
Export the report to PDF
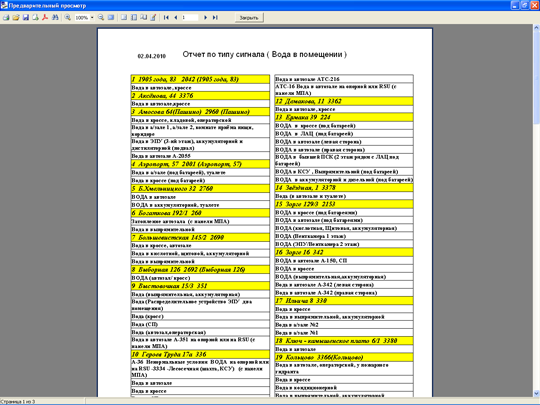point(45,17)
